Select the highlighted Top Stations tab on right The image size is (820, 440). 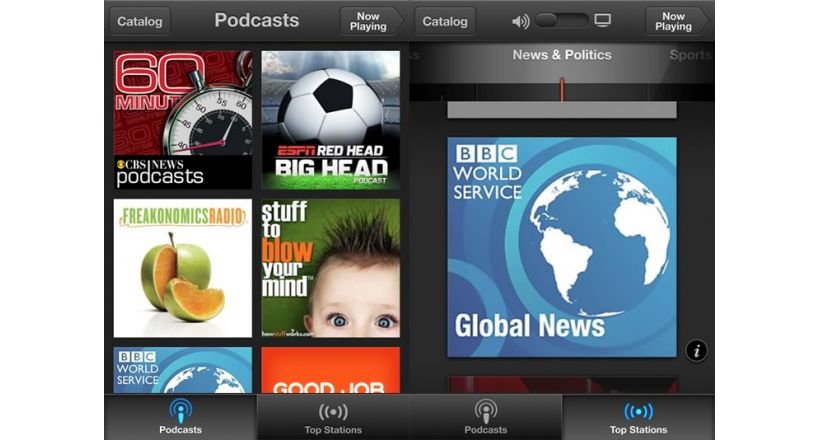tap(639, 417)
